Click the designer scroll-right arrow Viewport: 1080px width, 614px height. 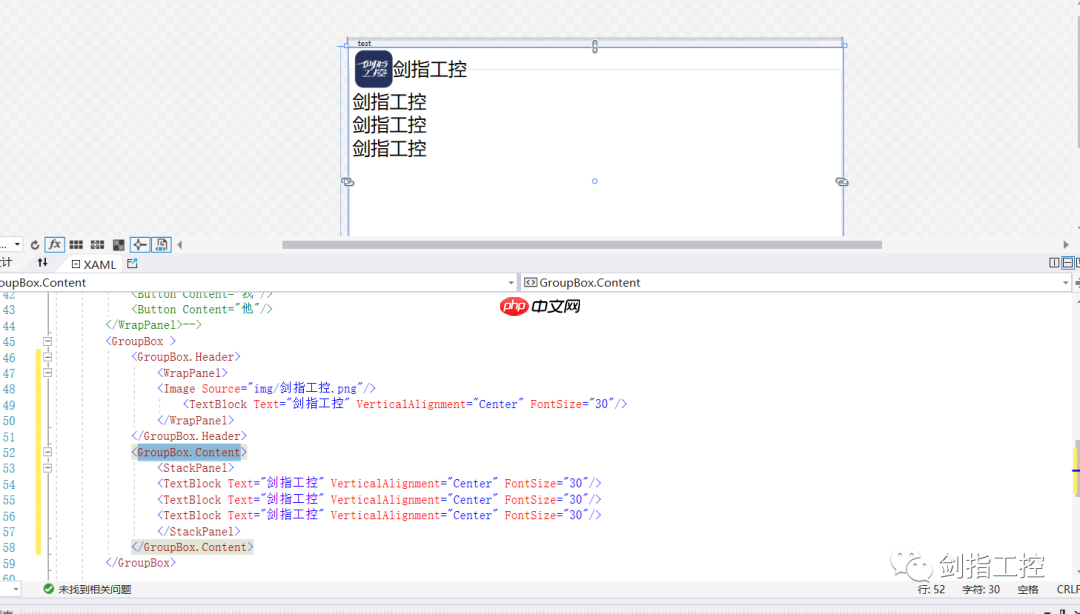1066,245
